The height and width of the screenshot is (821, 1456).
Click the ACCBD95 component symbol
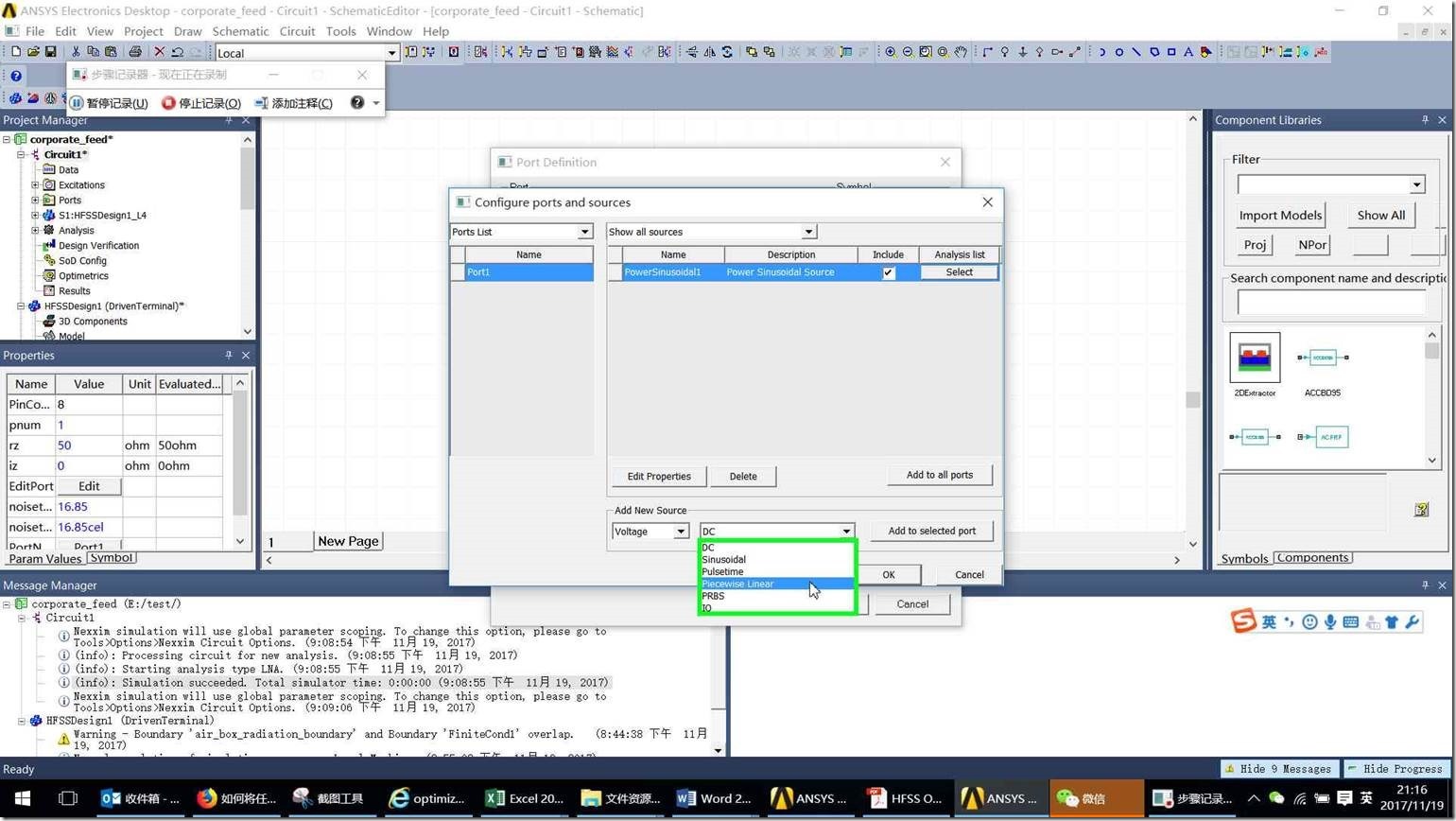1323,358
